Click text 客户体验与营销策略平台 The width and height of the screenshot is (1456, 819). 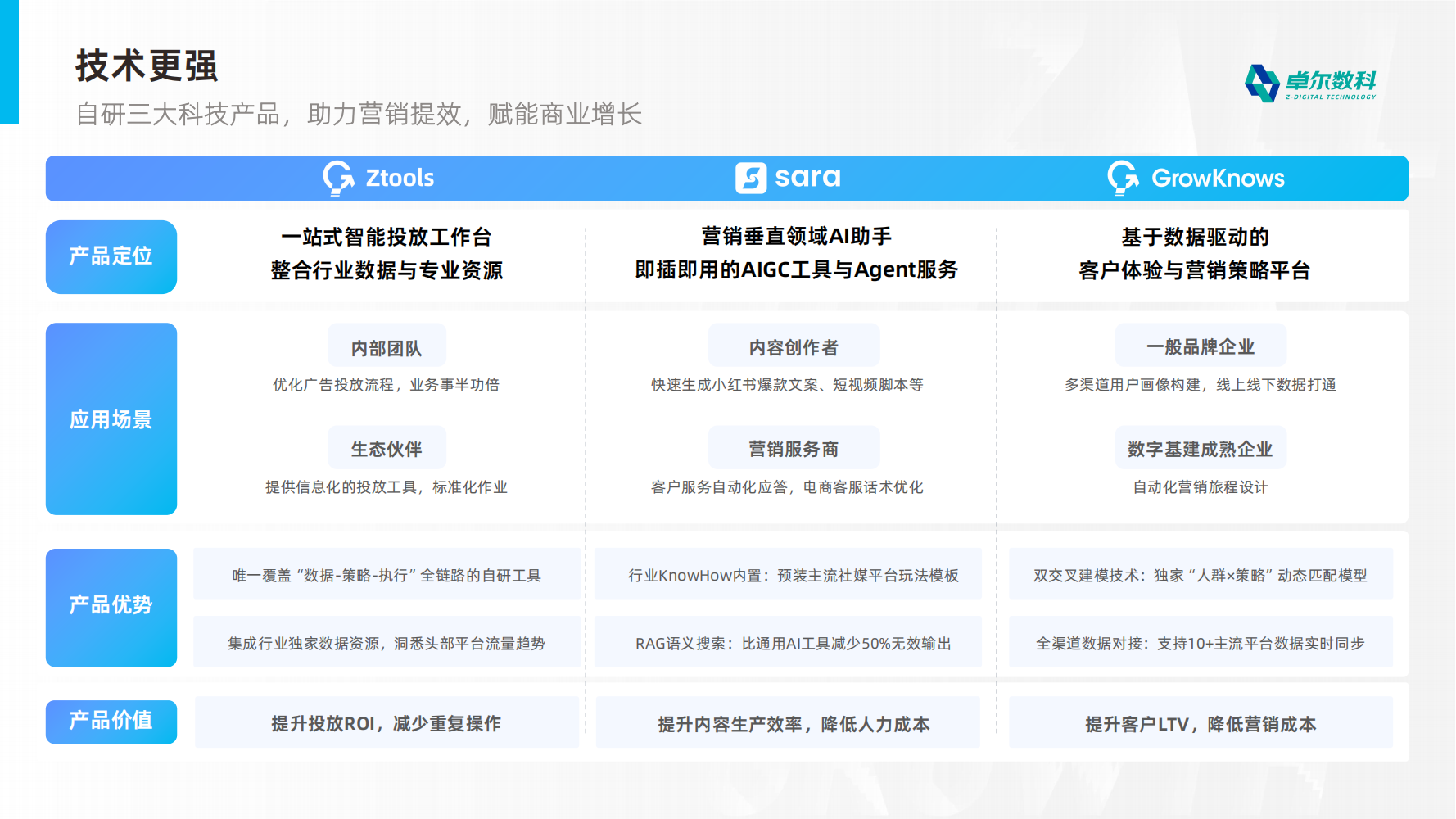click(x=1195, y=270)
